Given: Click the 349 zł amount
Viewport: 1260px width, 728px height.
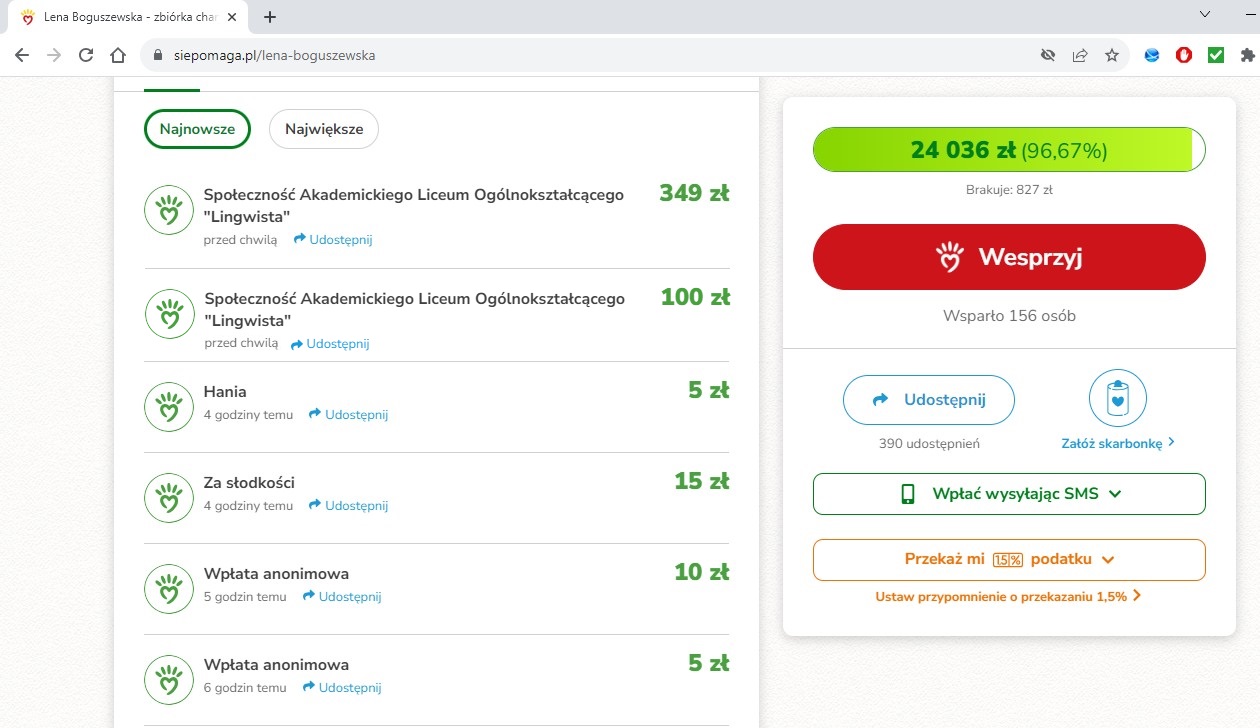Looking at the screenshot, I should click(694, 194).
